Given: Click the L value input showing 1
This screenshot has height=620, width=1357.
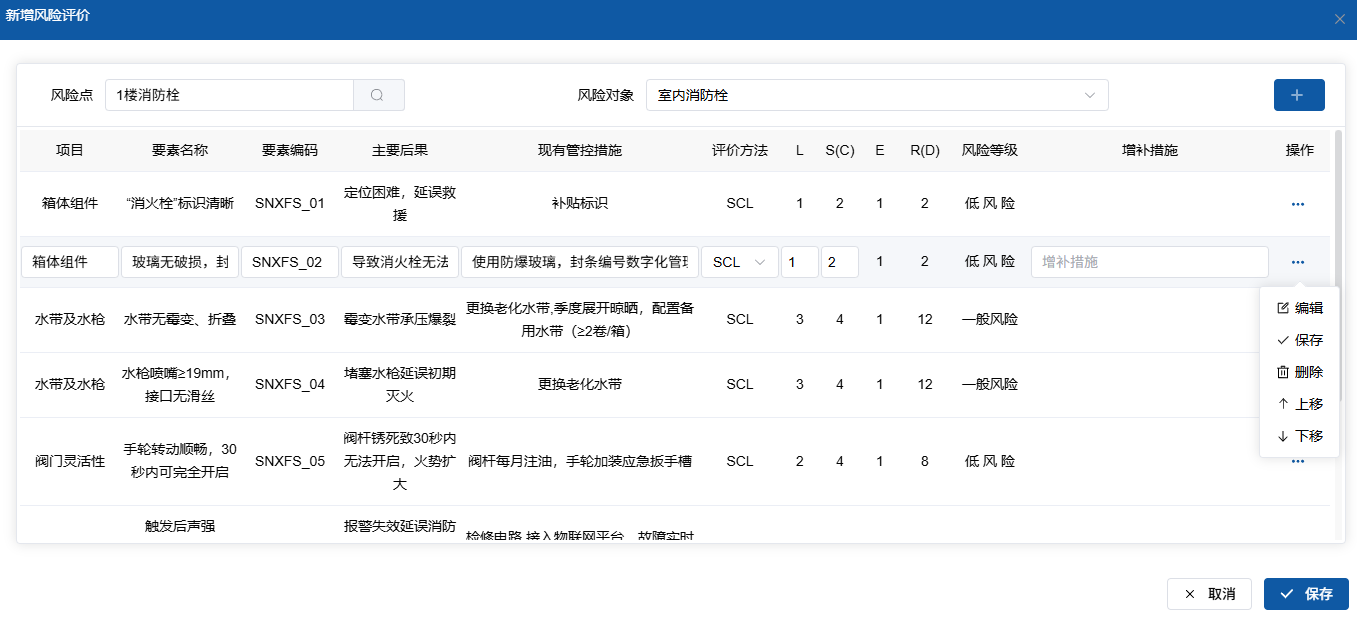Looking at the screenshot, I should coord(799,262).
